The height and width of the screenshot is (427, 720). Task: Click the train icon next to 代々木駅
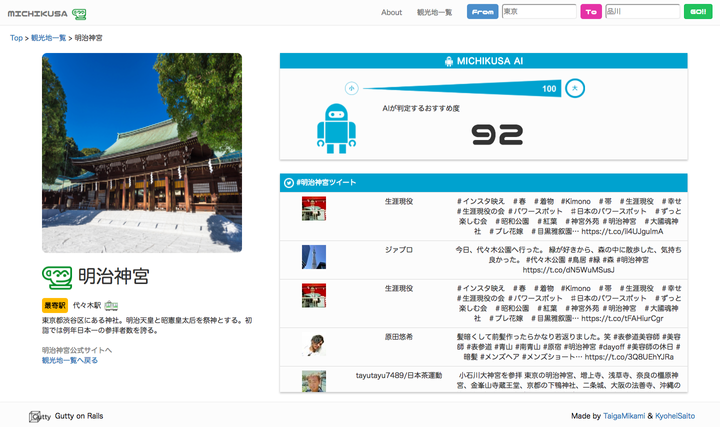[111, 305]
